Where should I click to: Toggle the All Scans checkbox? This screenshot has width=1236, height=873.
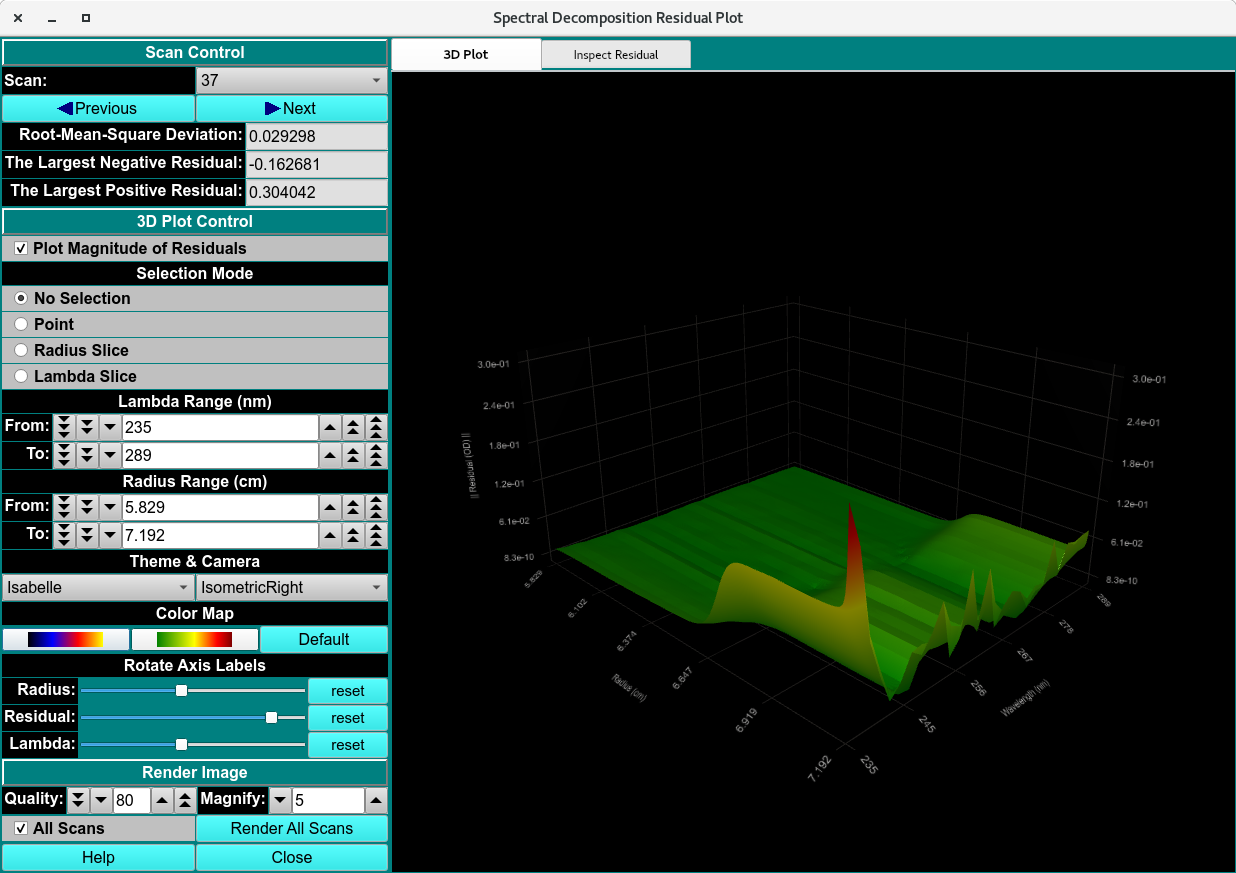coord(21,828)
